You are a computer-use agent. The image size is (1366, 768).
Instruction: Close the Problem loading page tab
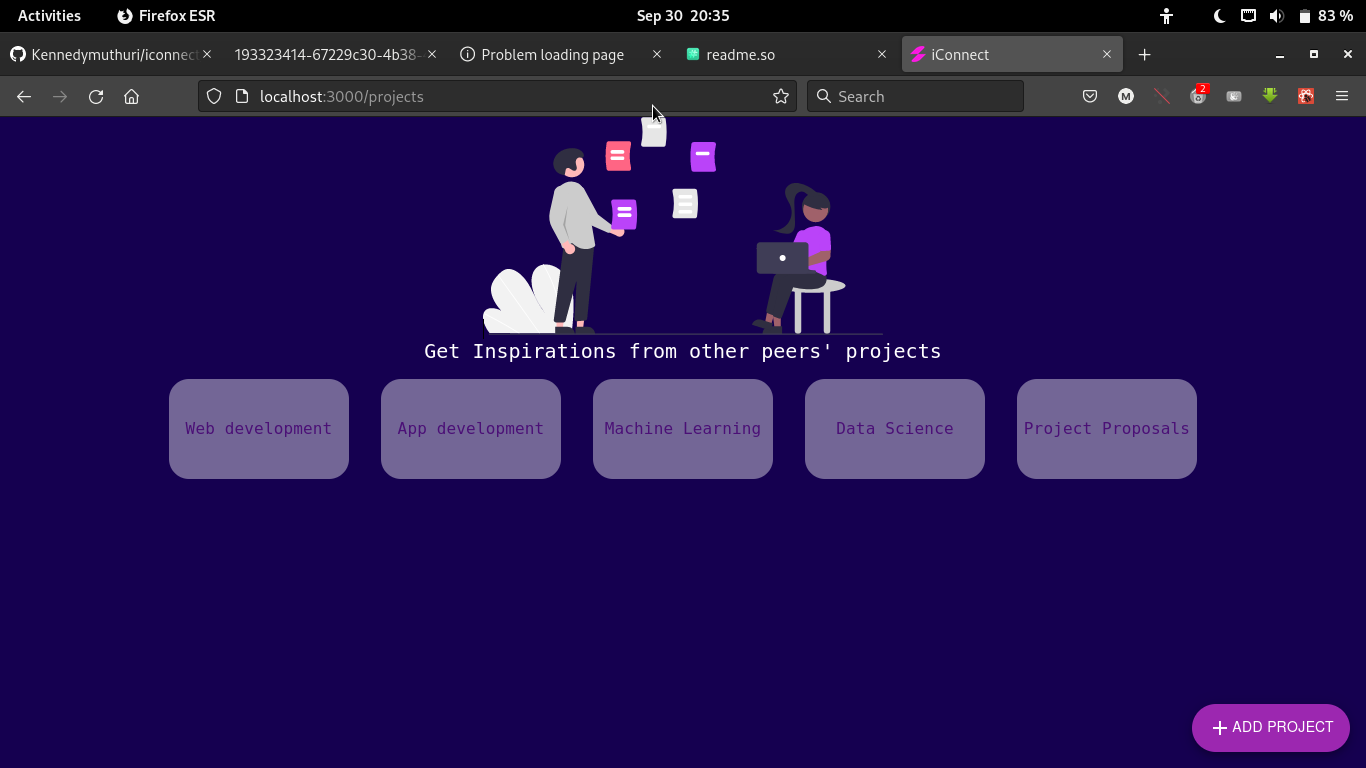(657, 54)
